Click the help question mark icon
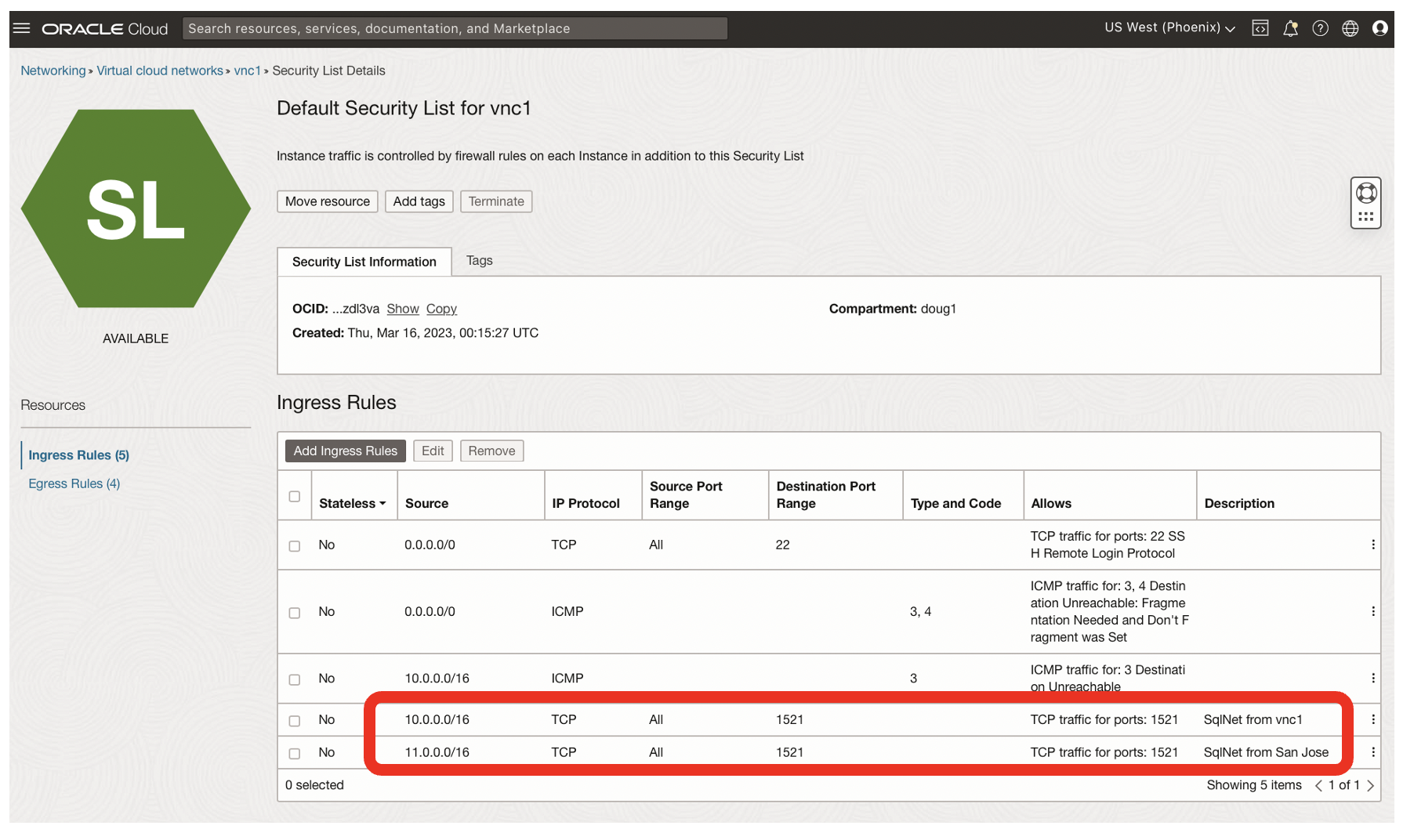The width and height of the screenshot is (1414, 840). pos(1320,28)
